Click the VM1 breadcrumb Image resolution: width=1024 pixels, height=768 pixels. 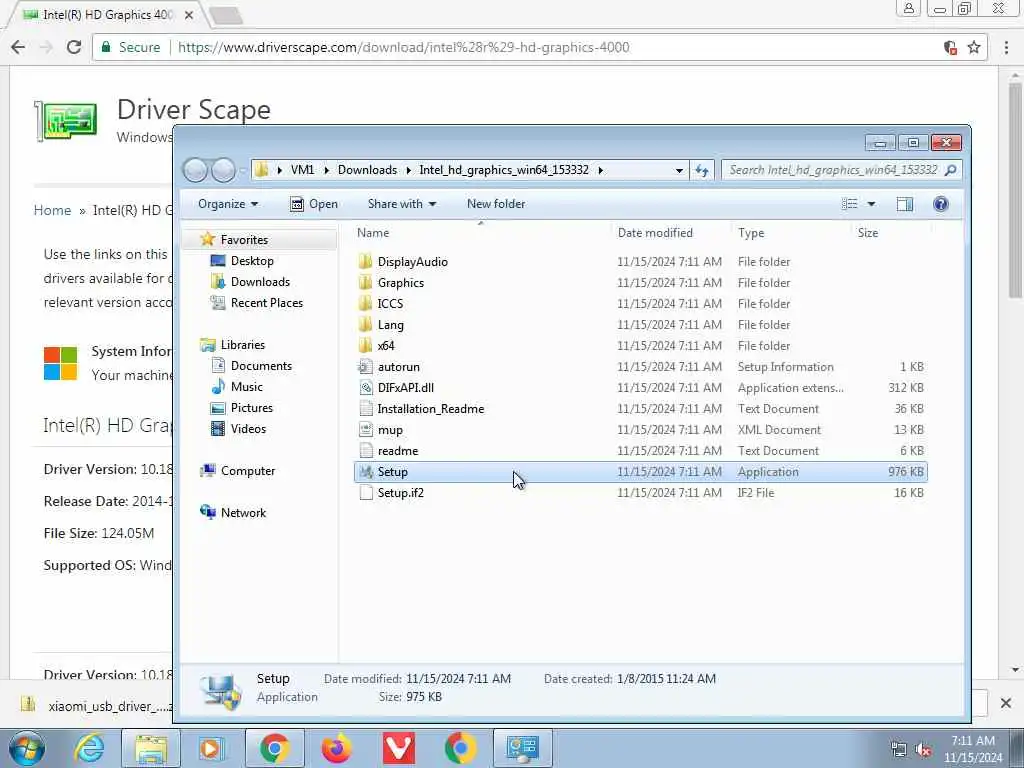(x=302, y=170)
